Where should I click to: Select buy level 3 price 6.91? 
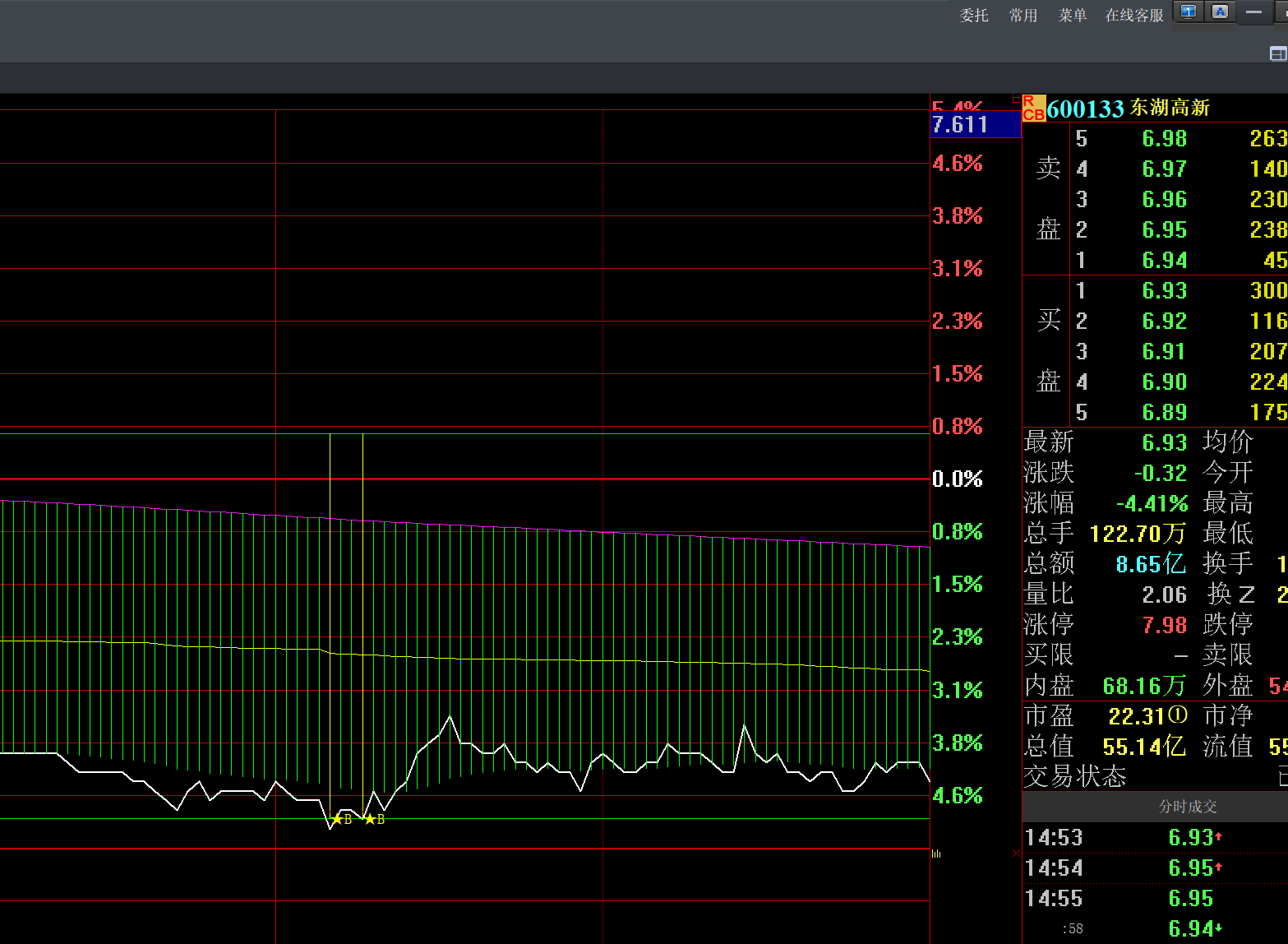click(x=1165, y=352)
